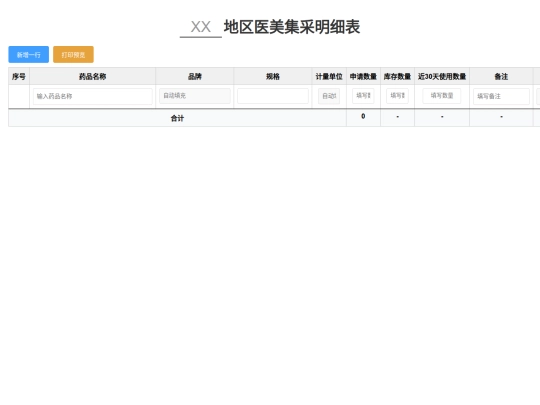Select the 序号 column header
Screen dimensions: 540x405
[19, 76]
